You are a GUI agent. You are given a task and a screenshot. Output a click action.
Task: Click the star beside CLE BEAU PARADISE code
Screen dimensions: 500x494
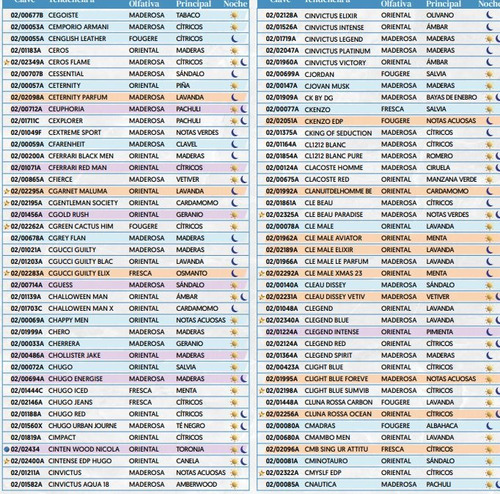coord(262,215)
